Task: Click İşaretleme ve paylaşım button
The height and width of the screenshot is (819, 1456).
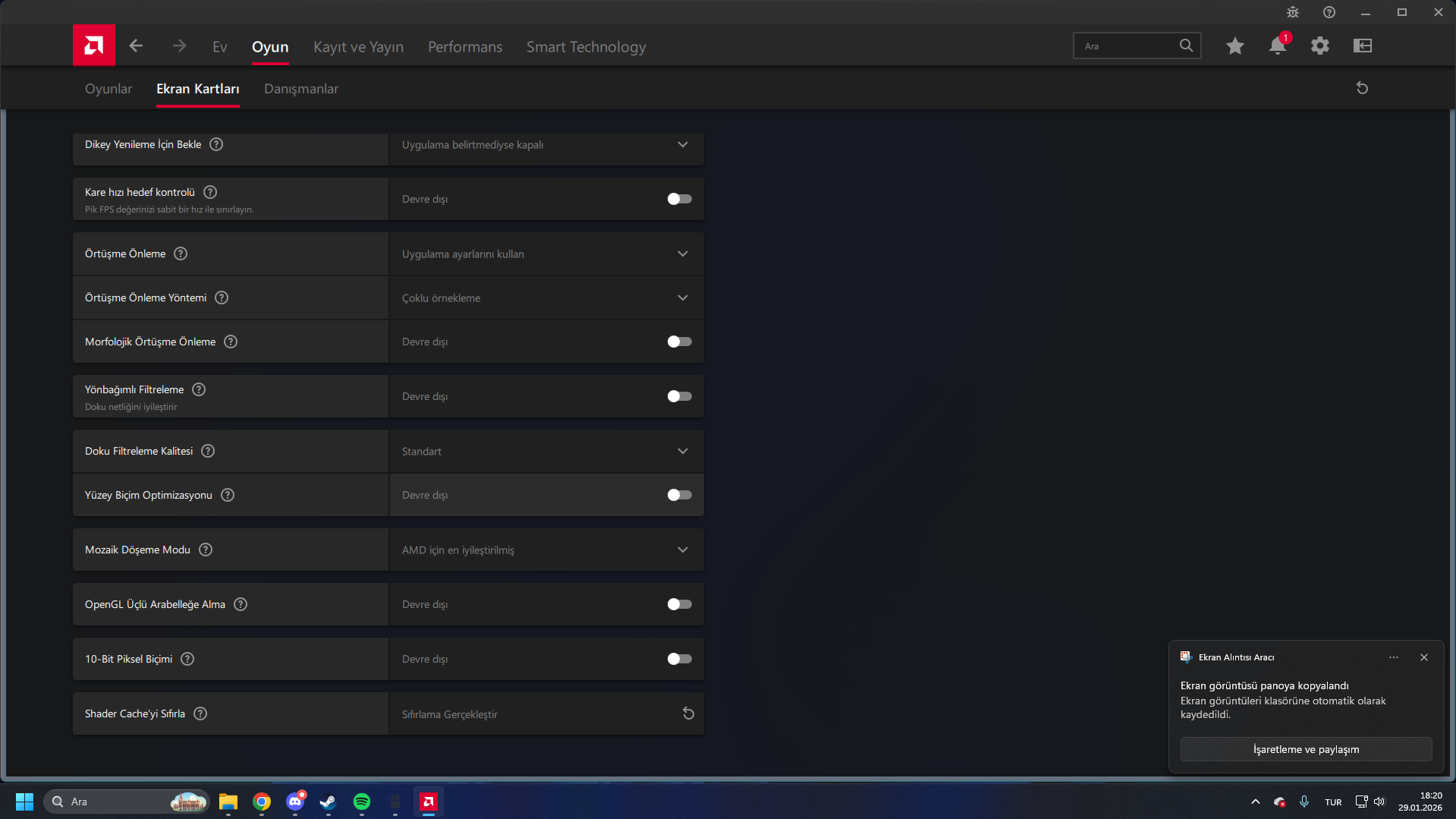Action: tap(1306, 749)
